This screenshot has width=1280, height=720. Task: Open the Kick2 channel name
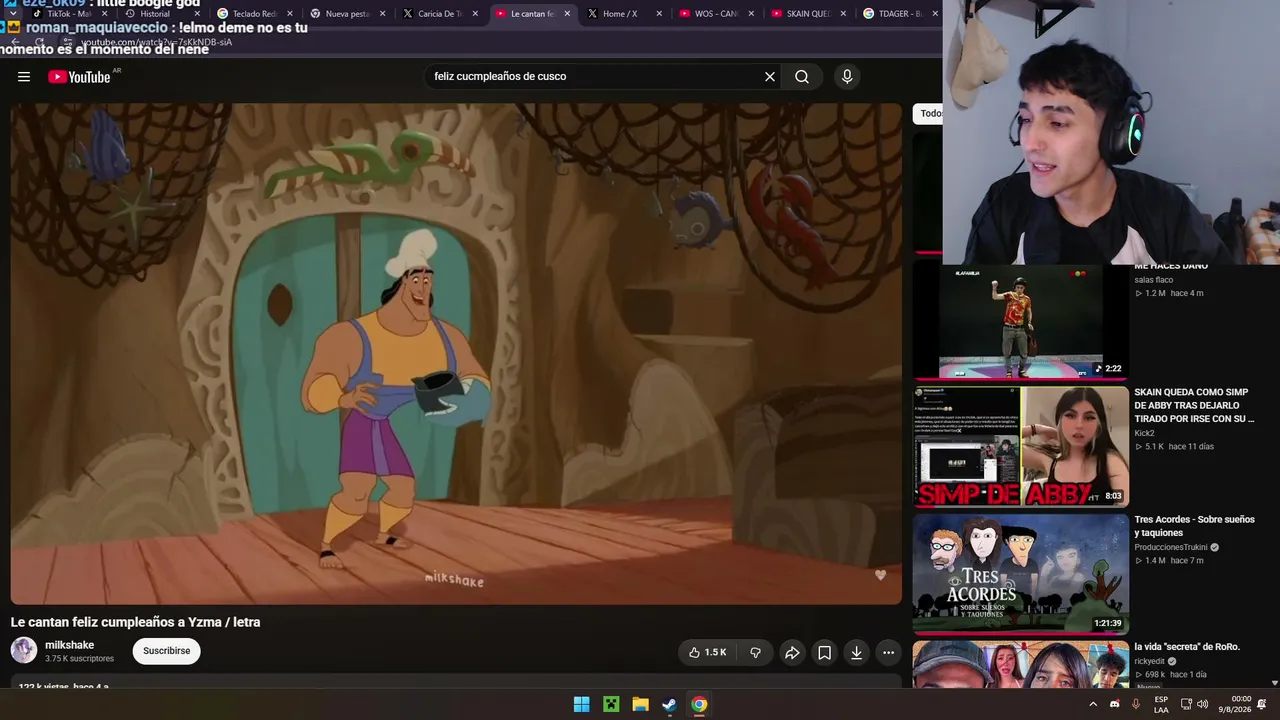1147,433
